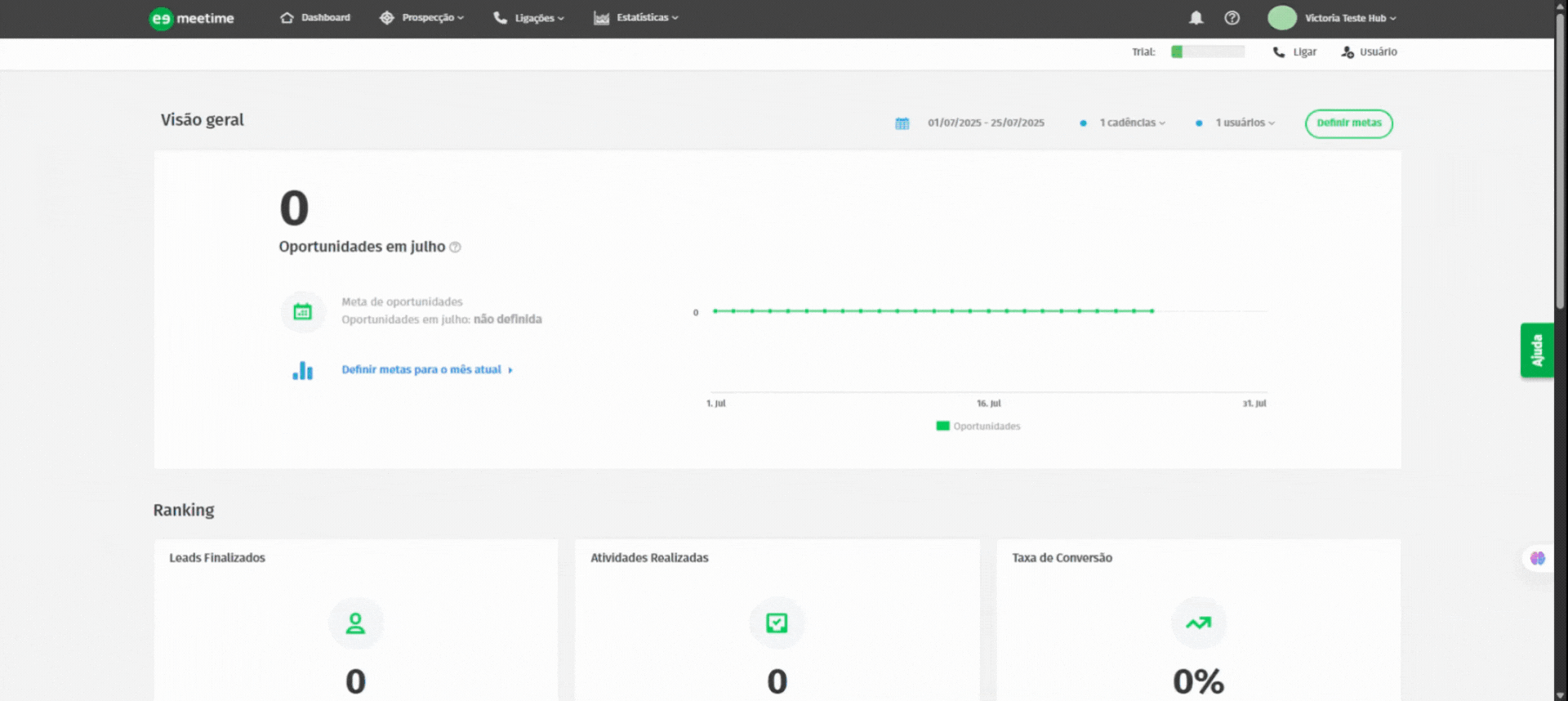Image resolution: width=1568 pixels, height=701 pixels.
Task: Toggle Oportunidades legend in chart
Action: tap(978, 426)
